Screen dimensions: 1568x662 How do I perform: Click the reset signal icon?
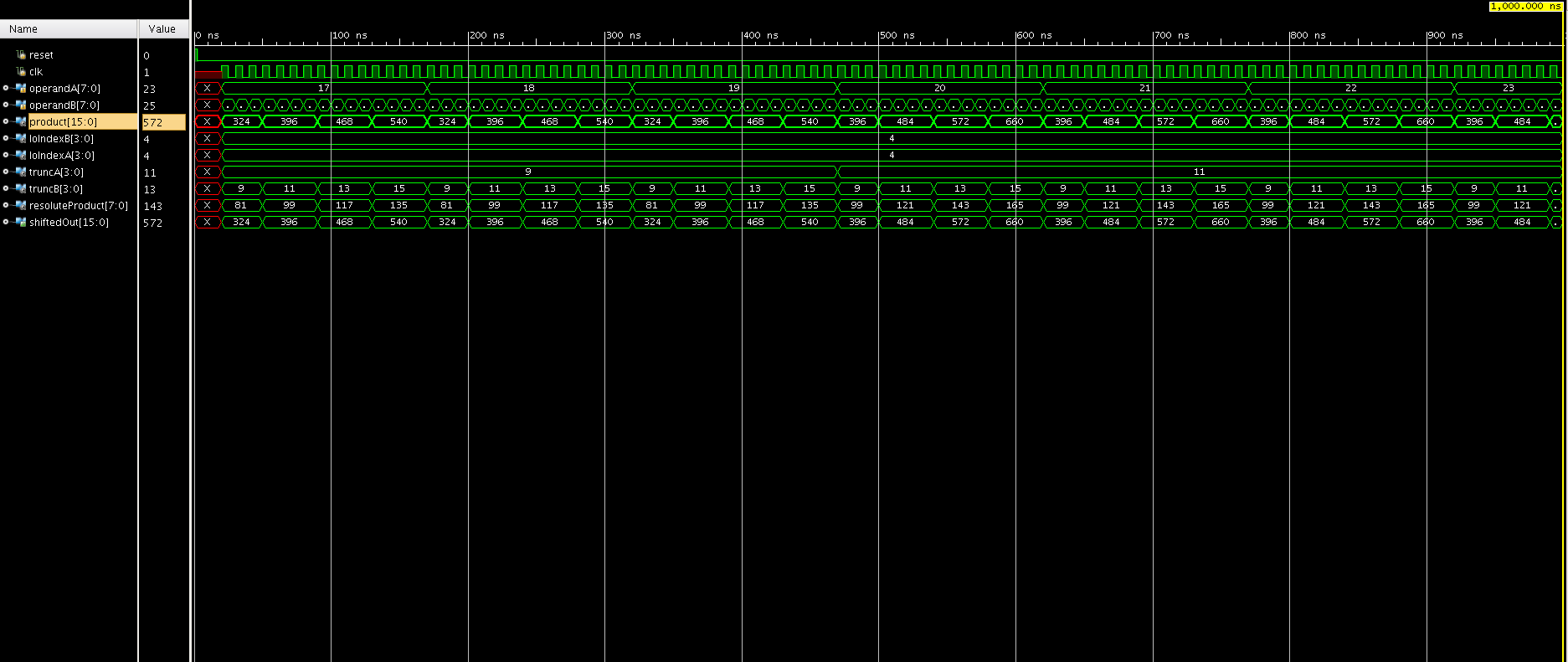coord(21,55)
